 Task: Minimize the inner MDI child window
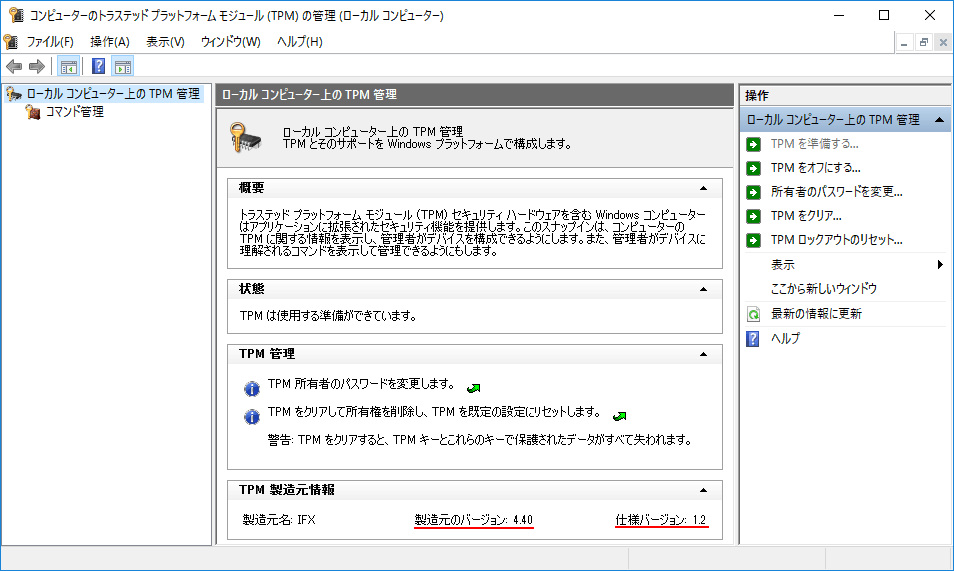(904, 43)
